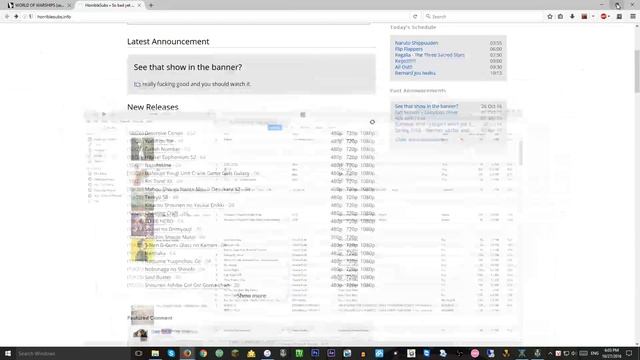The image size is (640, 360).
Task: Click the browser Forward arrow button
Action: pos(16,16)
